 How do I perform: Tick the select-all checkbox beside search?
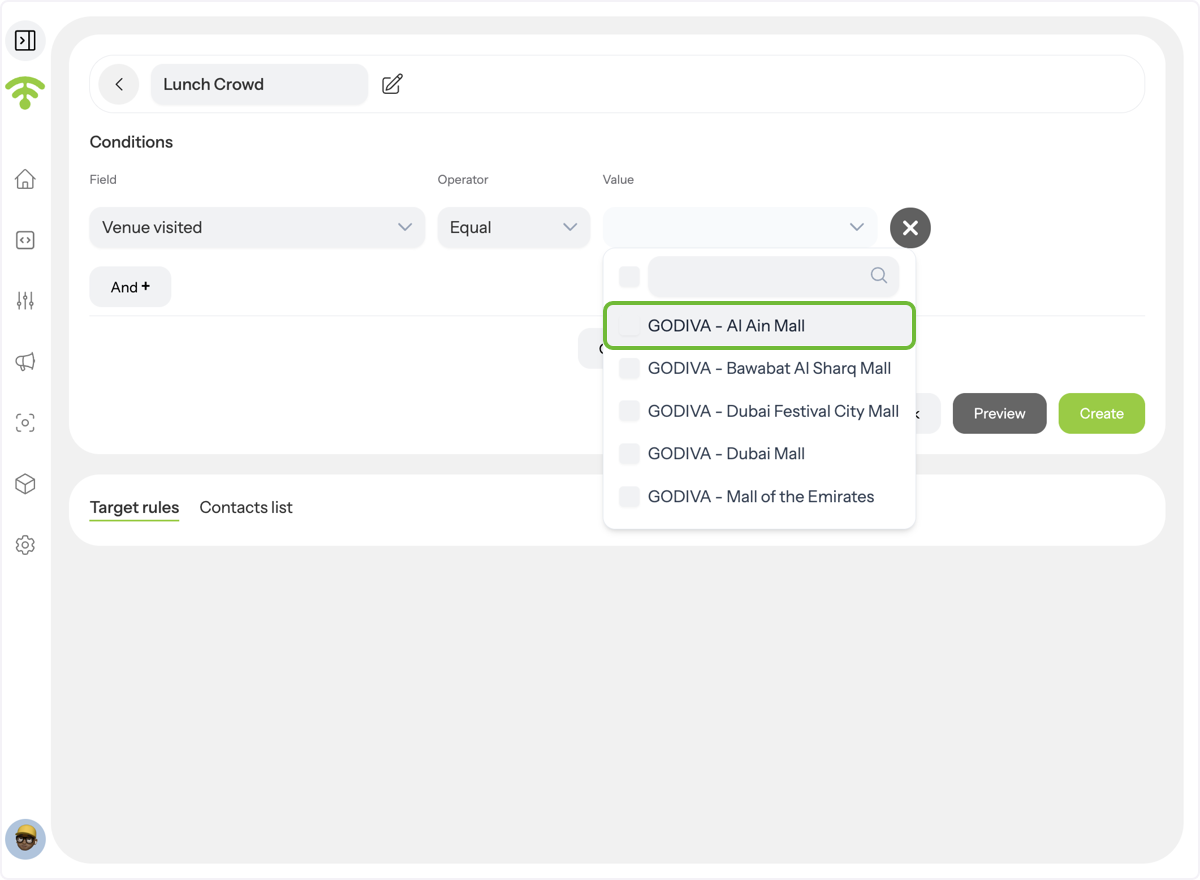pyautogui.click(x=629, y=276)
